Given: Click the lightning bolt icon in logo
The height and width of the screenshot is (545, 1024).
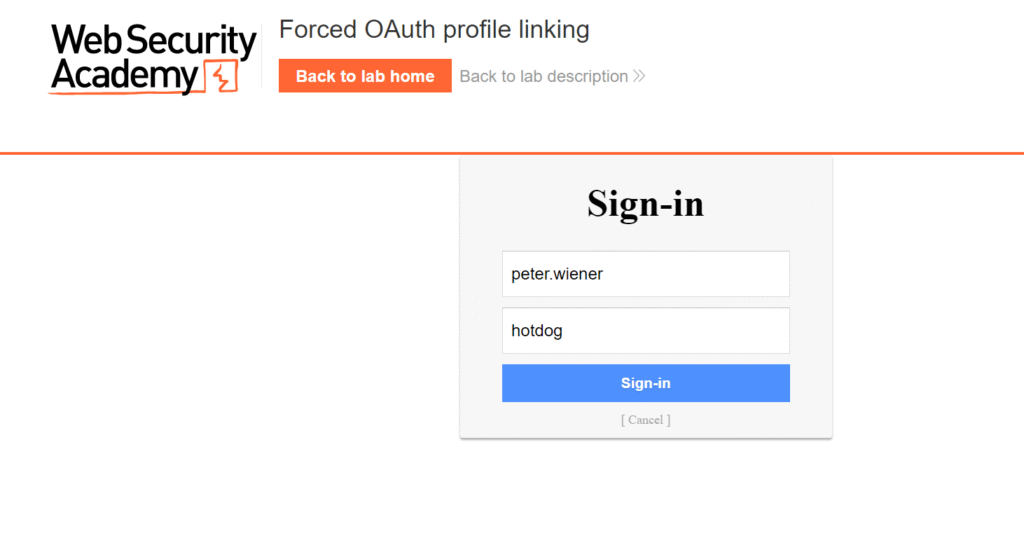Looking at the screenshot, I should 221,76.
